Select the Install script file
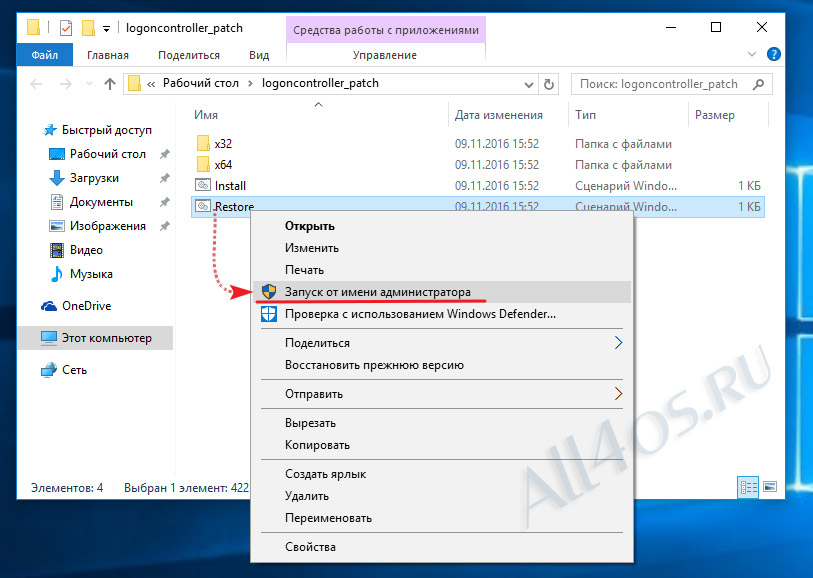This screenshot has height=578, width=813. tap(230, 186)
